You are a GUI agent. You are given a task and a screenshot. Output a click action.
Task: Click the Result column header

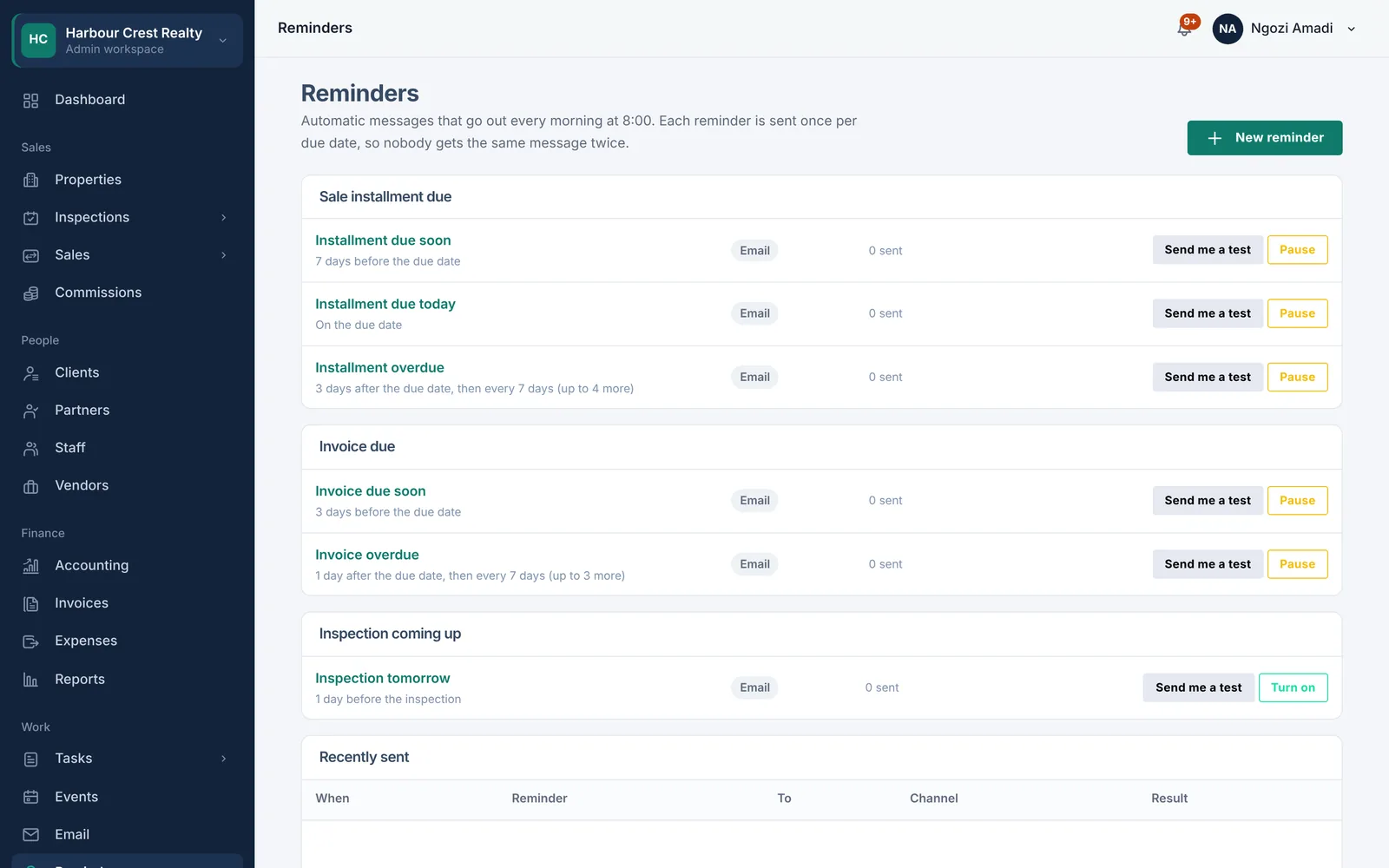pos(1169,799)
